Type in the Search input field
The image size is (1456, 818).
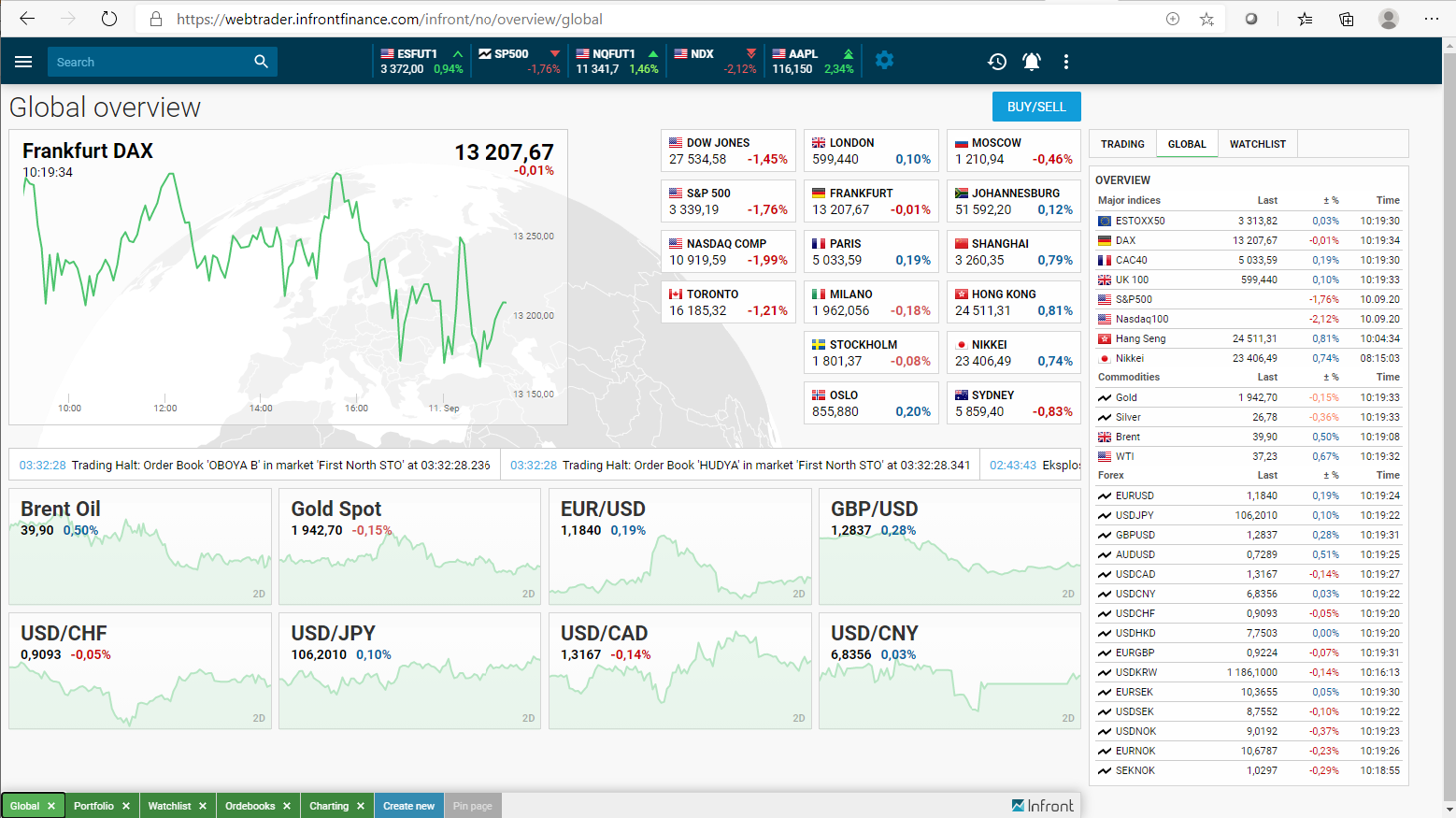[x=150, y=62]
